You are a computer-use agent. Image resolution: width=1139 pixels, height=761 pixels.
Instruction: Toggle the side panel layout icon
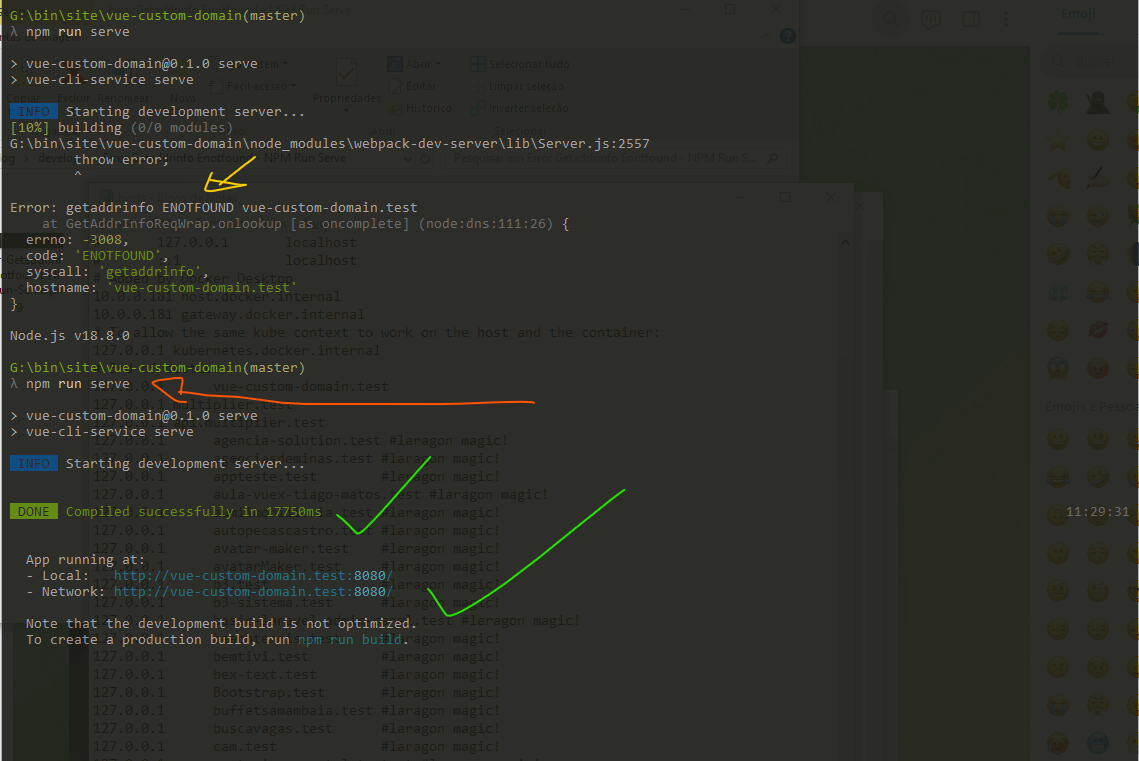coord(970,19)
